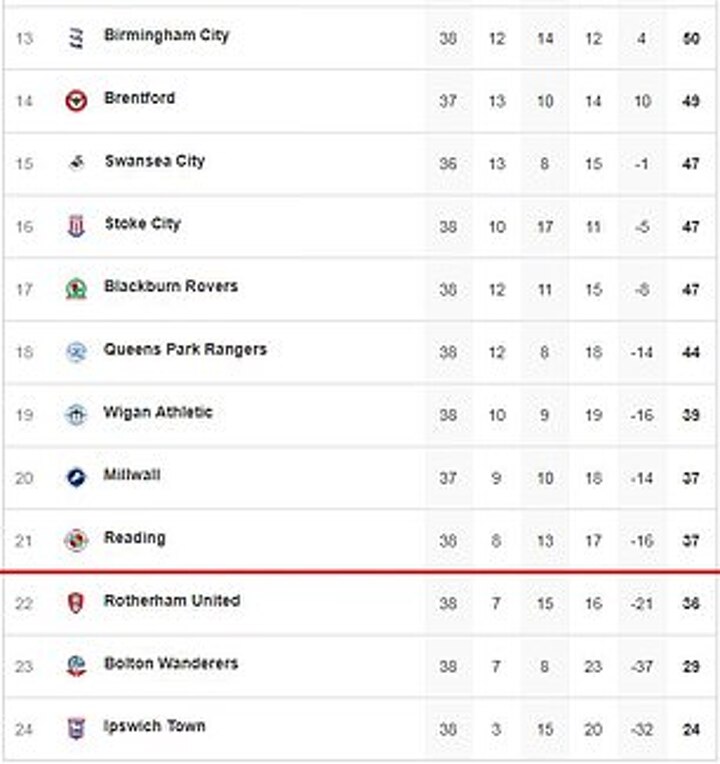720x764 pixels.
Task: Open the Brentford team link
Action: point(139,98)
